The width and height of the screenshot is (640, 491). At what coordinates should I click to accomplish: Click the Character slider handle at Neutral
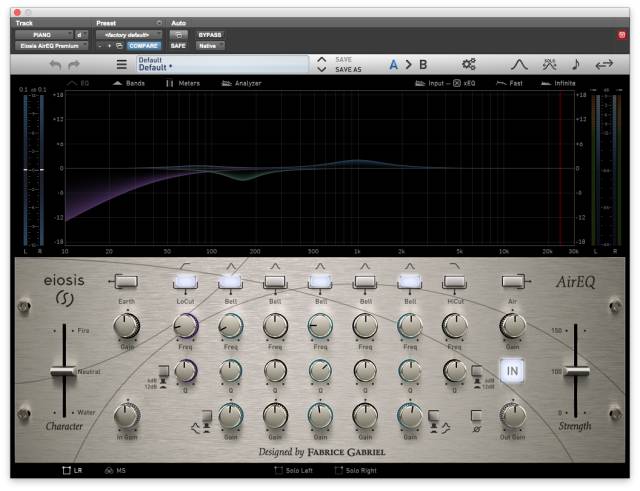point(64,371)
